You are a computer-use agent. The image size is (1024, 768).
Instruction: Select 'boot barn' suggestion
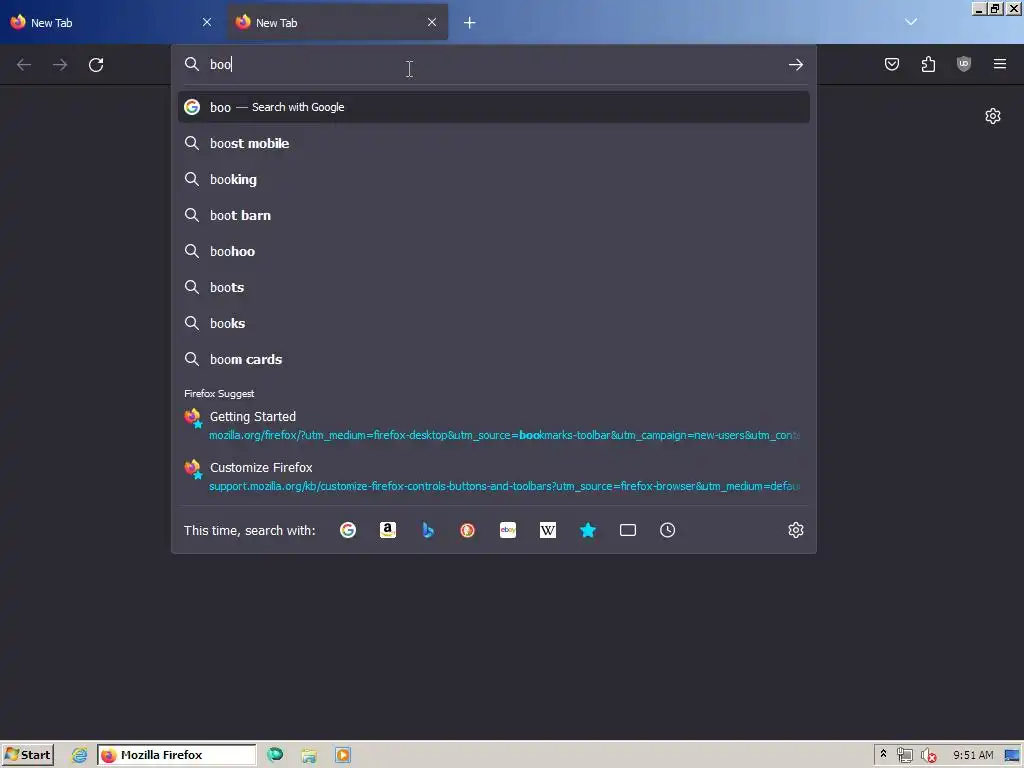[494, 215]
